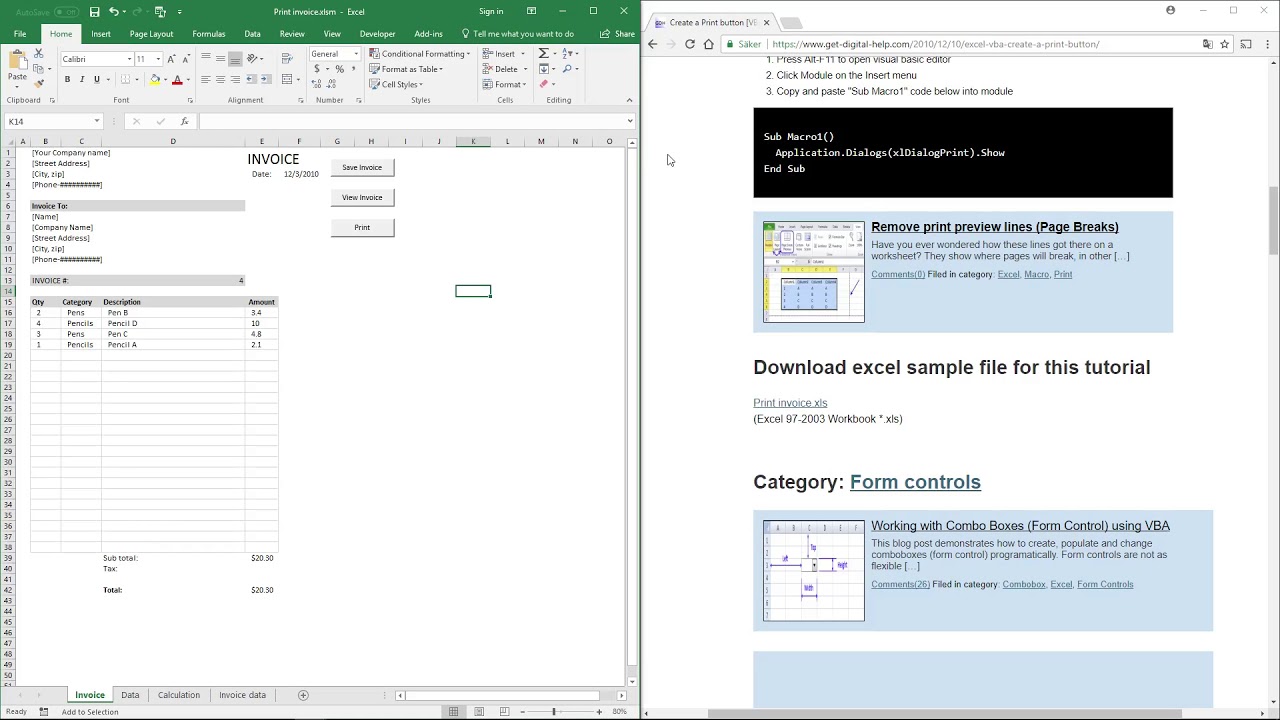Click the Share button in Excel

(x=617, y=34)
